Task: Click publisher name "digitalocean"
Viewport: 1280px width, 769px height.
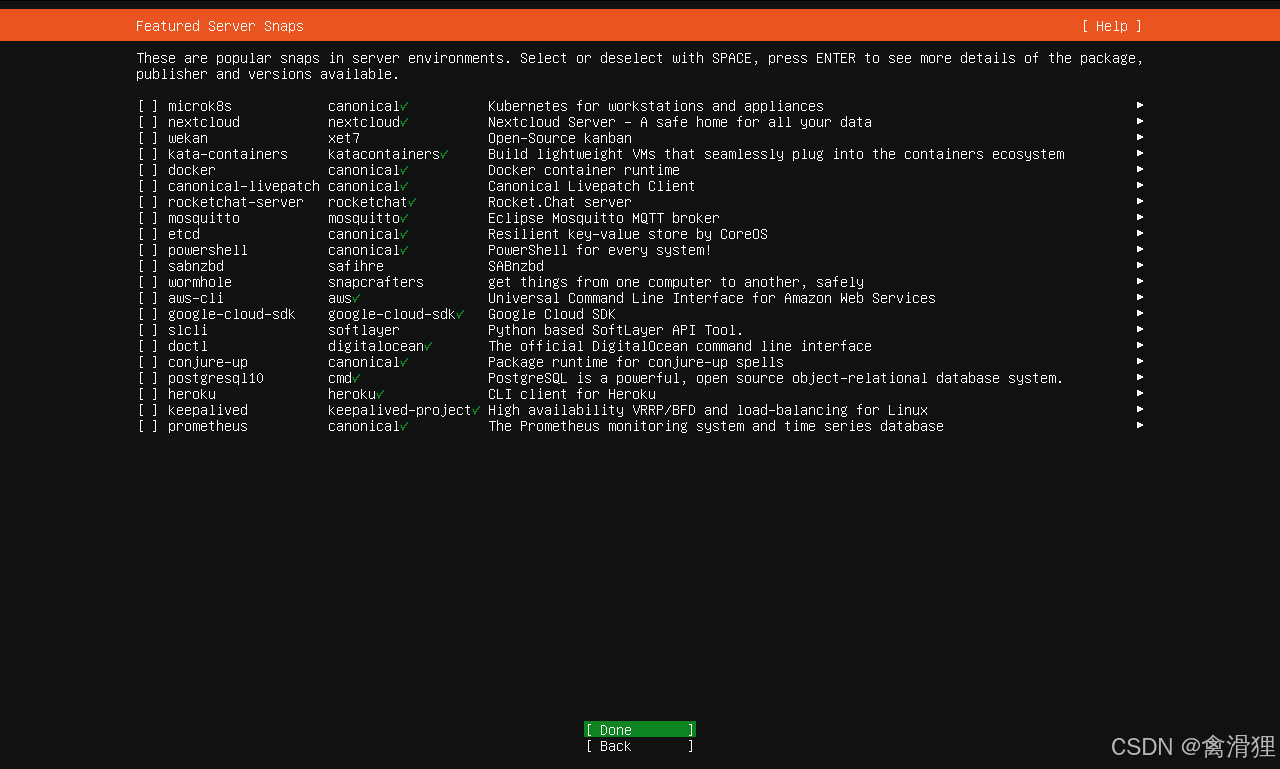Action: [x=376, y=346]
